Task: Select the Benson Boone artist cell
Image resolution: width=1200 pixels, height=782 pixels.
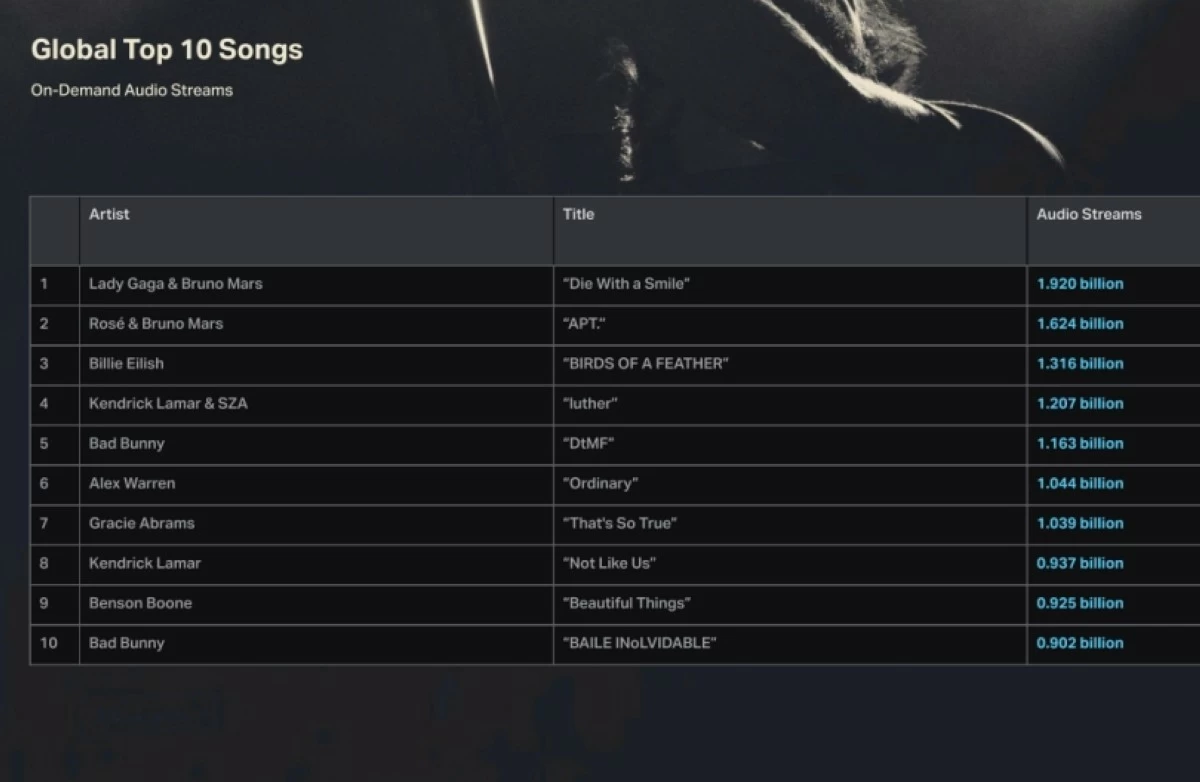Action: point(140,604)
